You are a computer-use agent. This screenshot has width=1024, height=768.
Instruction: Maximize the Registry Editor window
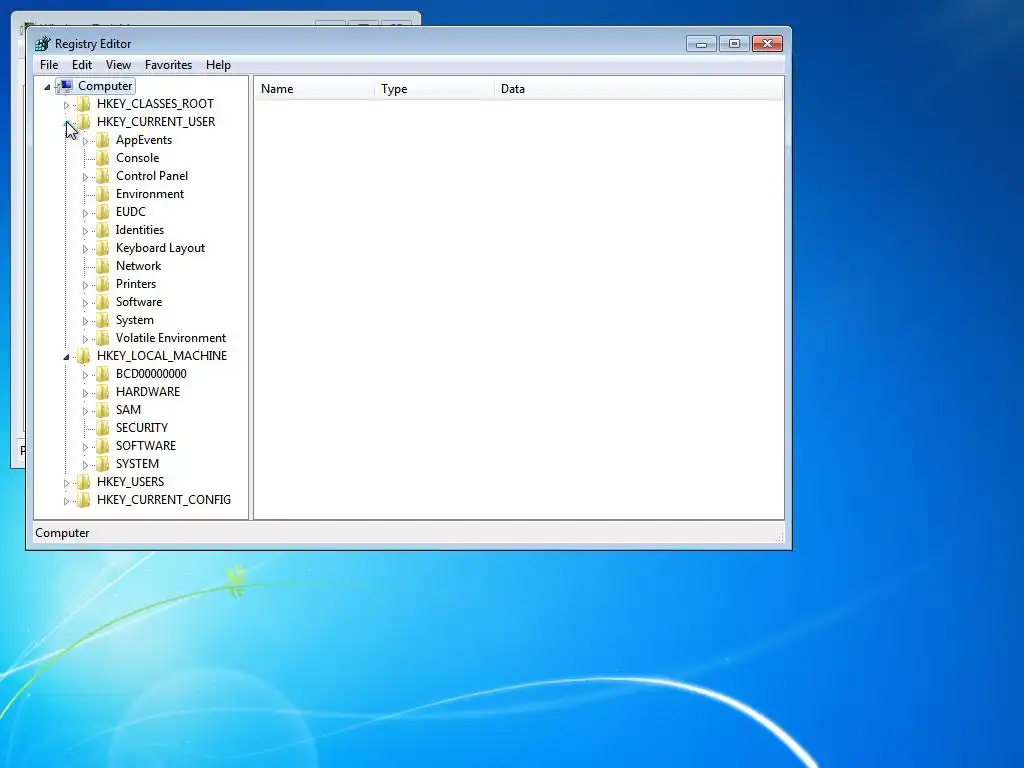click(x=734, y=44)
